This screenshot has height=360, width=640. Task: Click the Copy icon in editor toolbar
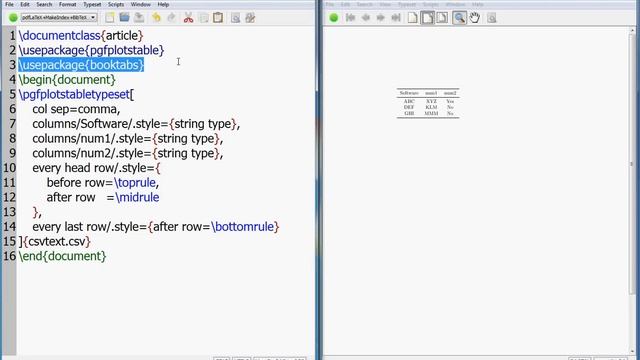click(x=203, y=18)
